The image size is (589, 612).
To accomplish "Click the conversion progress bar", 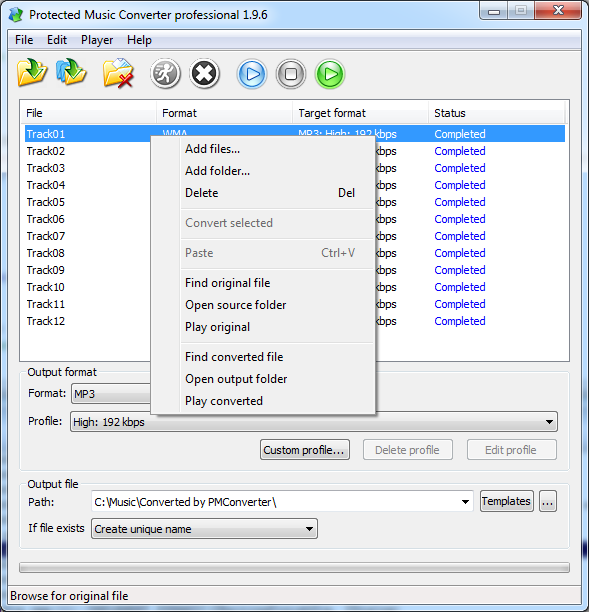I will pos(294,568).
